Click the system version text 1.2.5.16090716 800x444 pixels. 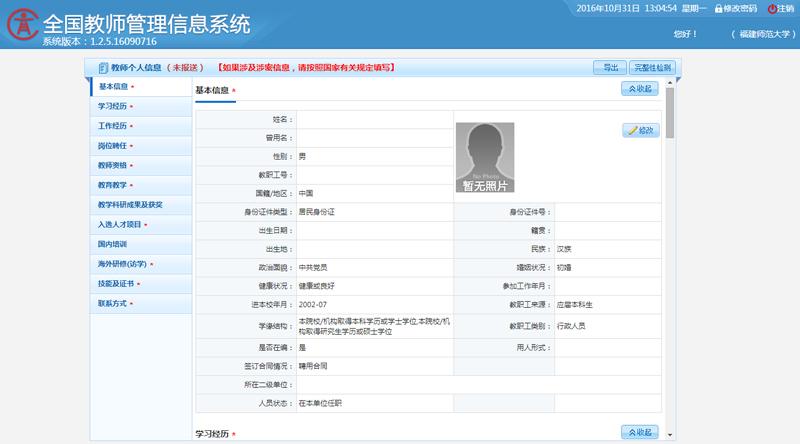pyautogui.click(x=123, y=41)
